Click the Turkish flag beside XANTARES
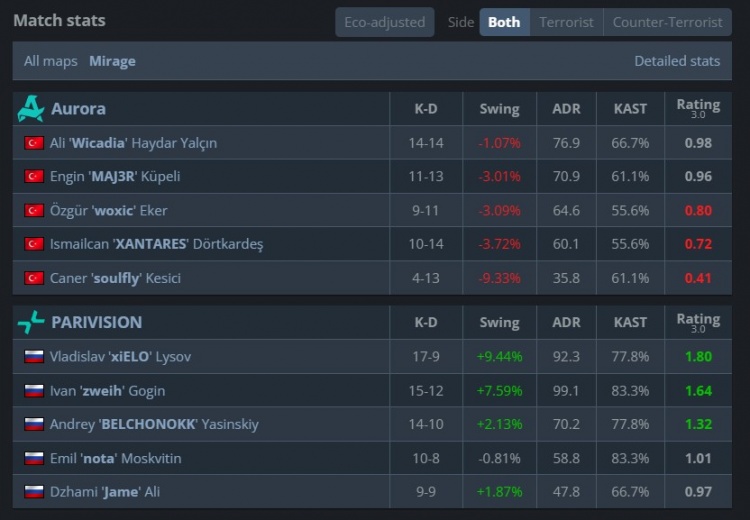The image size is (750, 520). [33, 244]
